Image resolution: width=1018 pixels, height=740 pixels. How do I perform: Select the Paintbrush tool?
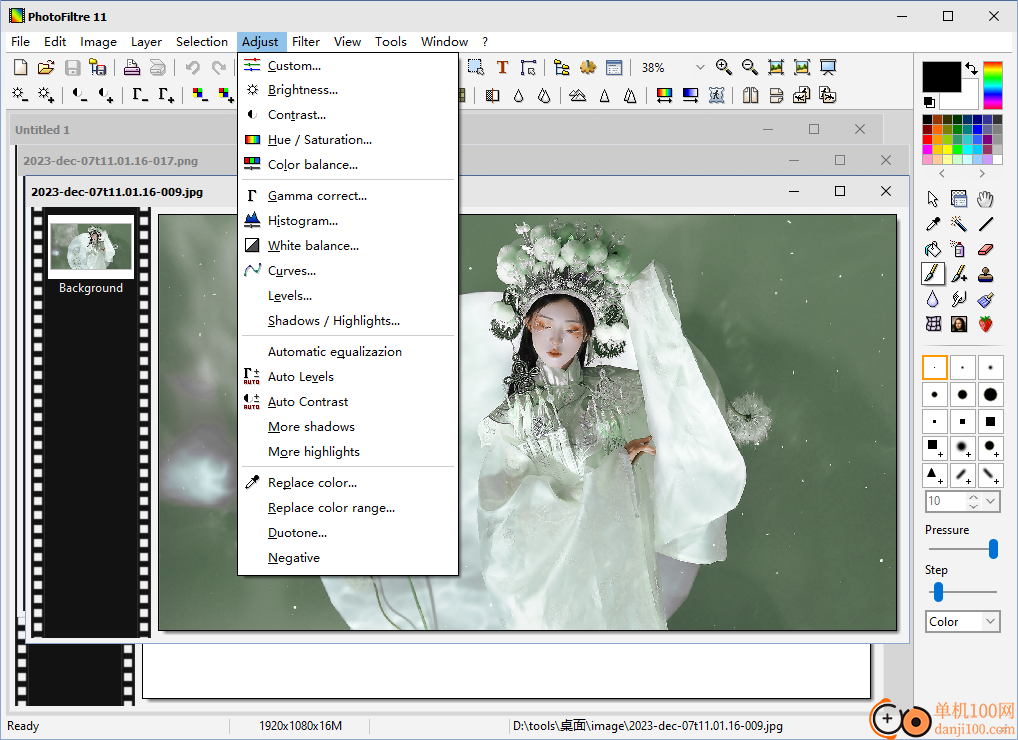click(933, 274)
